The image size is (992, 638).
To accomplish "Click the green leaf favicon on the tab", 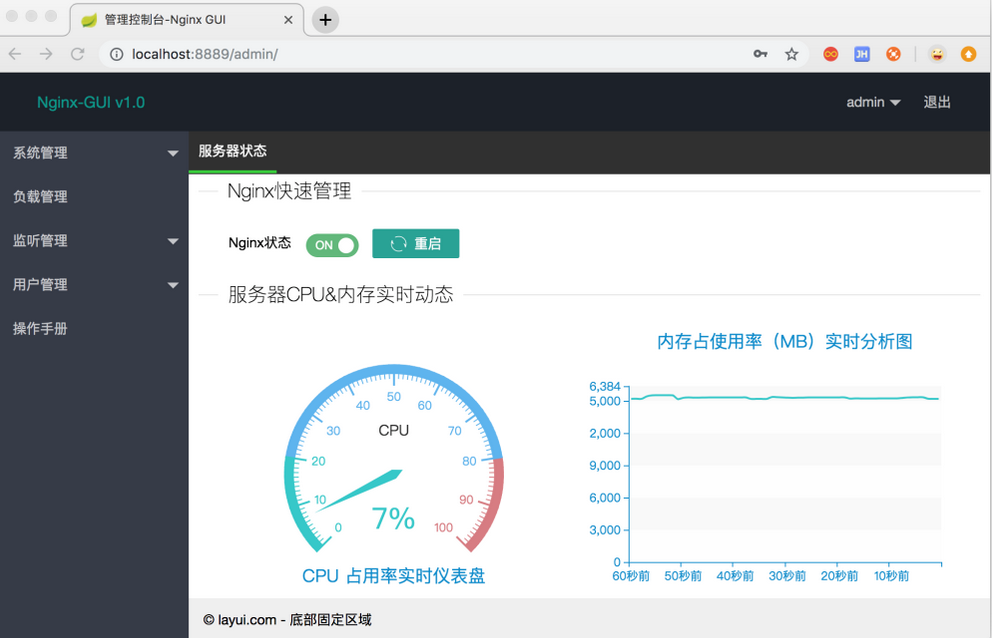I will click(89, 20).
